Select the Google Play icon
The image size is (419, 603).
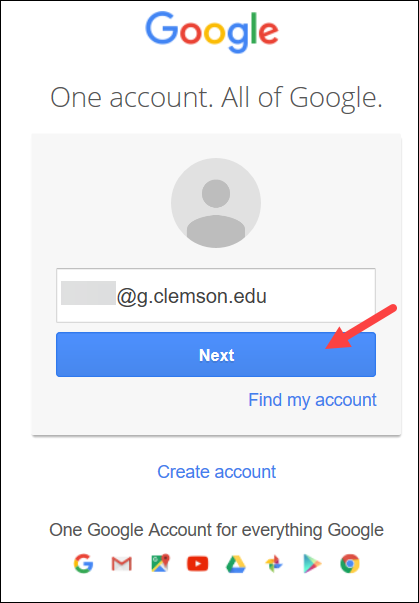311,564
